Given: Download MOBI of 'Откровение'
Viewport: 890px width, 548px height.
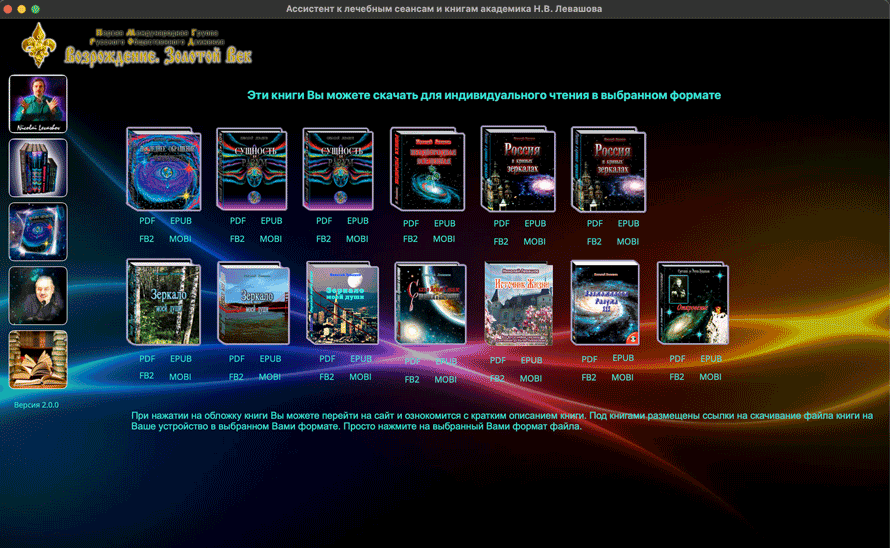Looking at the screenshot, I should point(710,377).
